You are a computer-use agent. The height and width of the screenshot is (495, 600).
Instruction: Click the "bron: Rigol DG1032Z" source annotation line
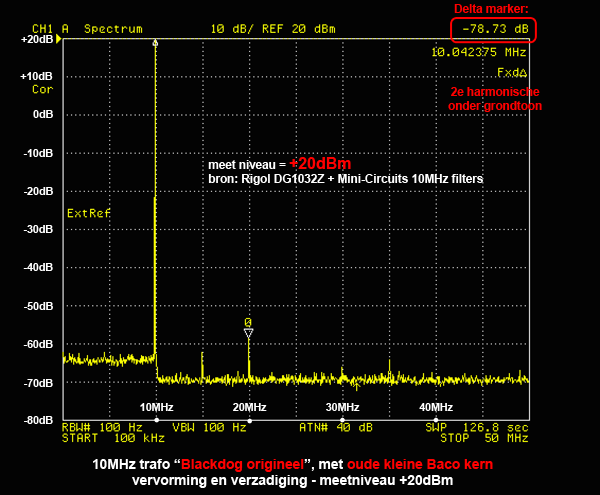click(346, 179)
